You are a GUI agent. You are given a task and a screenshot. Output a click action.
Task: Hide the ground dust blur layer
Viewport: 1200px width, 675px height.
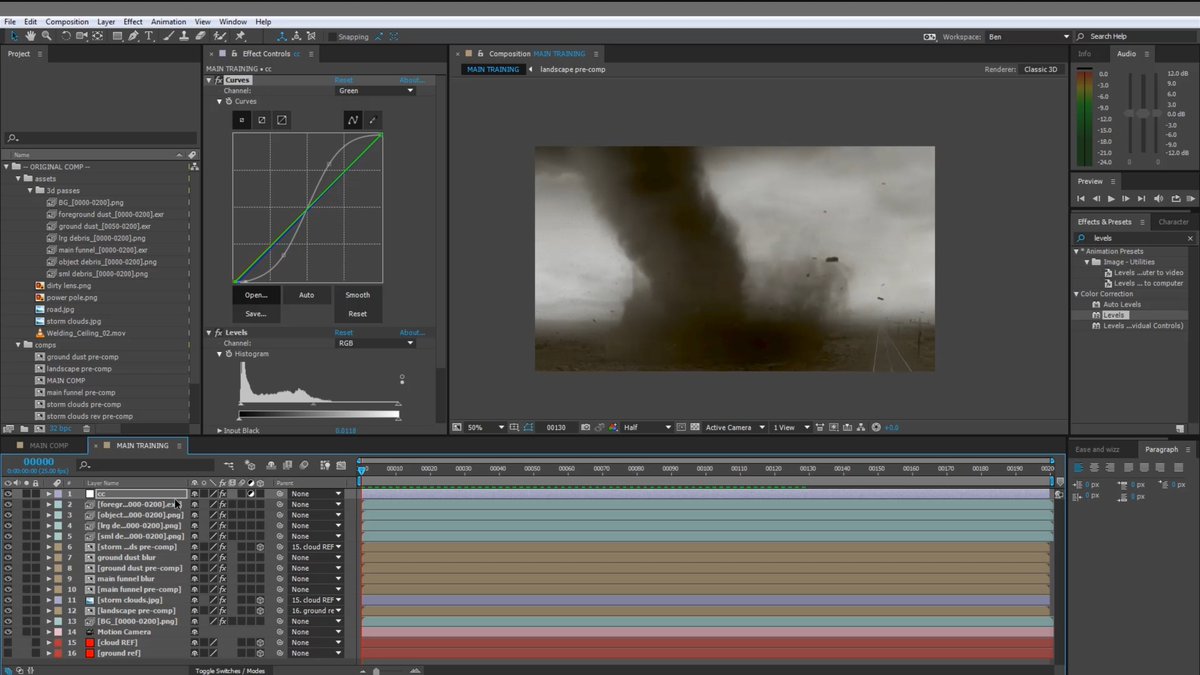tap(8, 557)
